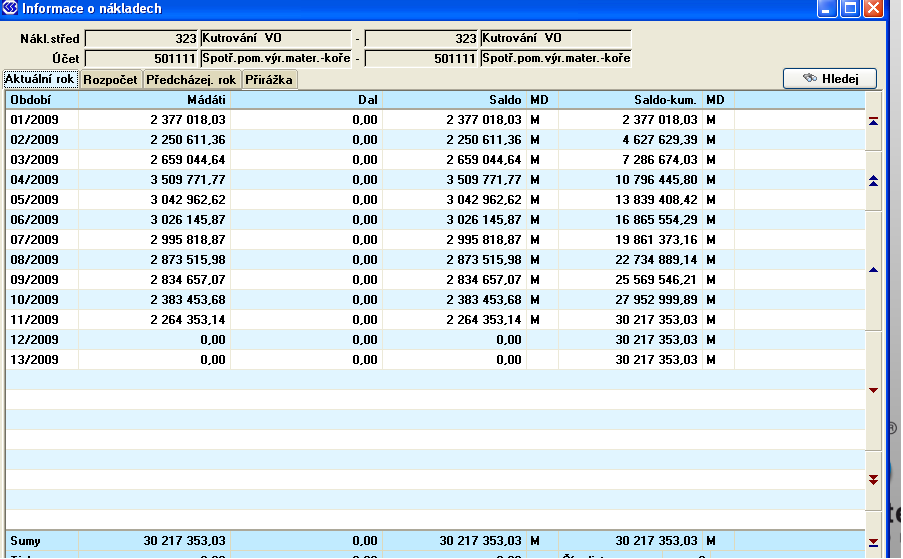Image resolution: width=903 pixels, height=559 pixels.
Task: Click first Účet code field 501111
Action: pos(142,59)
